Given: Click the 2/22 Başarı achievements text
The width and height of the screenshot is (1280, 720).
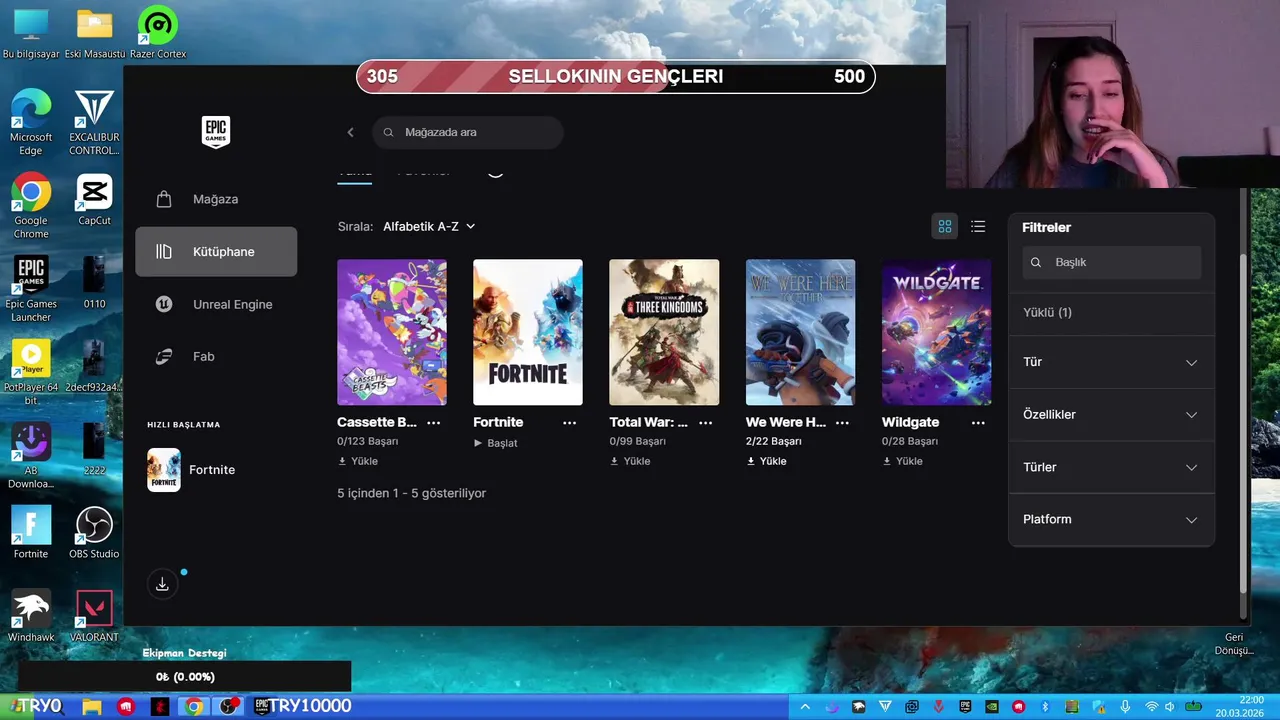Looking at the screenshot, I should pos(773,441).
